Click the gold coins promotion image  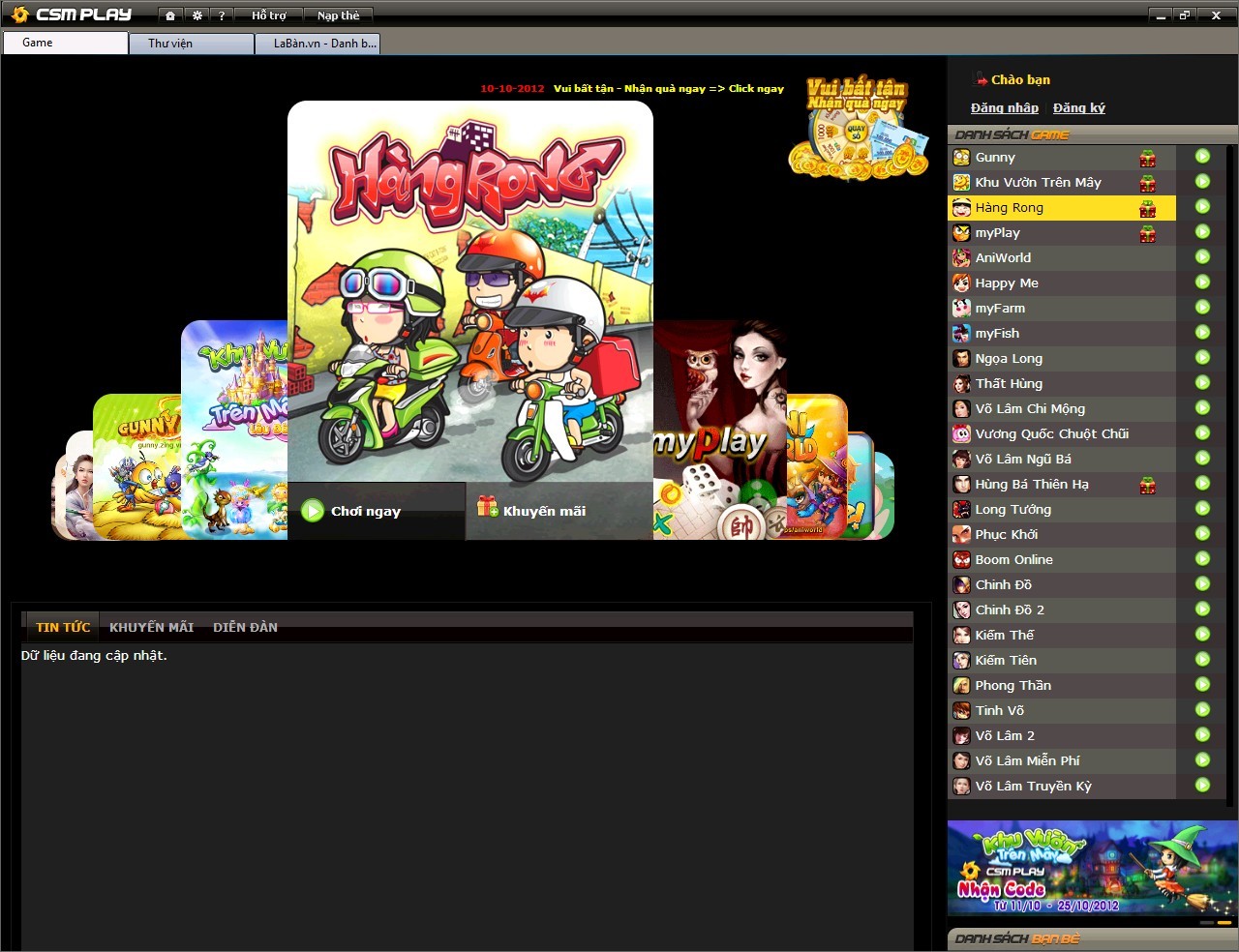(x=857, y=128)
